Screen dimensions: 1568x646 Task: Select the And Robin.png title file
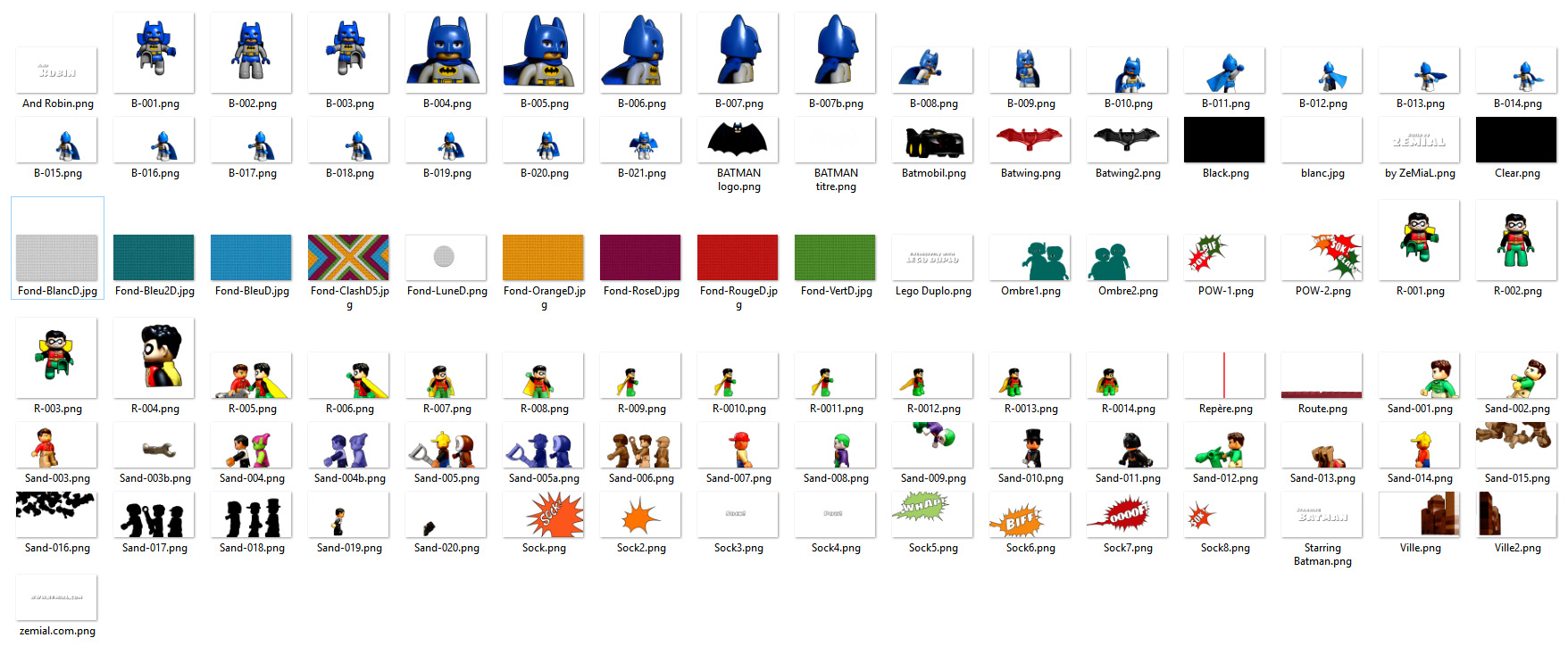57,70
